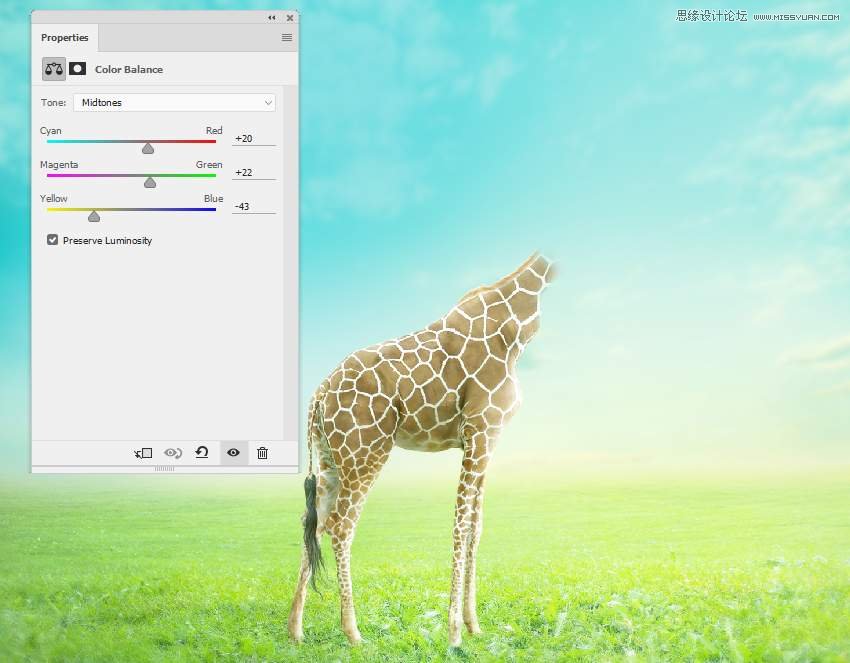This screenshot has height=663, width=850.
Task: Switch to the Properties tab
Action: [65, 38]
